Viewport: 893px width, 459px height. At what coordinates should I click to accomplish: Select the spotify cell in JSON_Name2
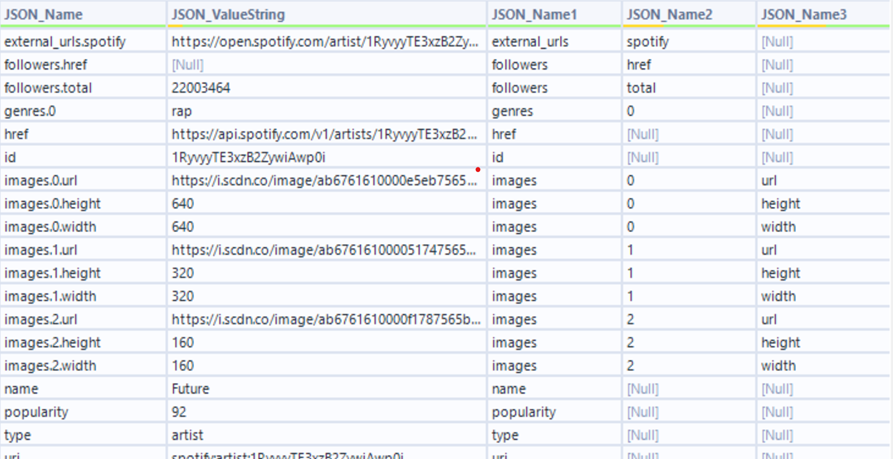(689, 41)
